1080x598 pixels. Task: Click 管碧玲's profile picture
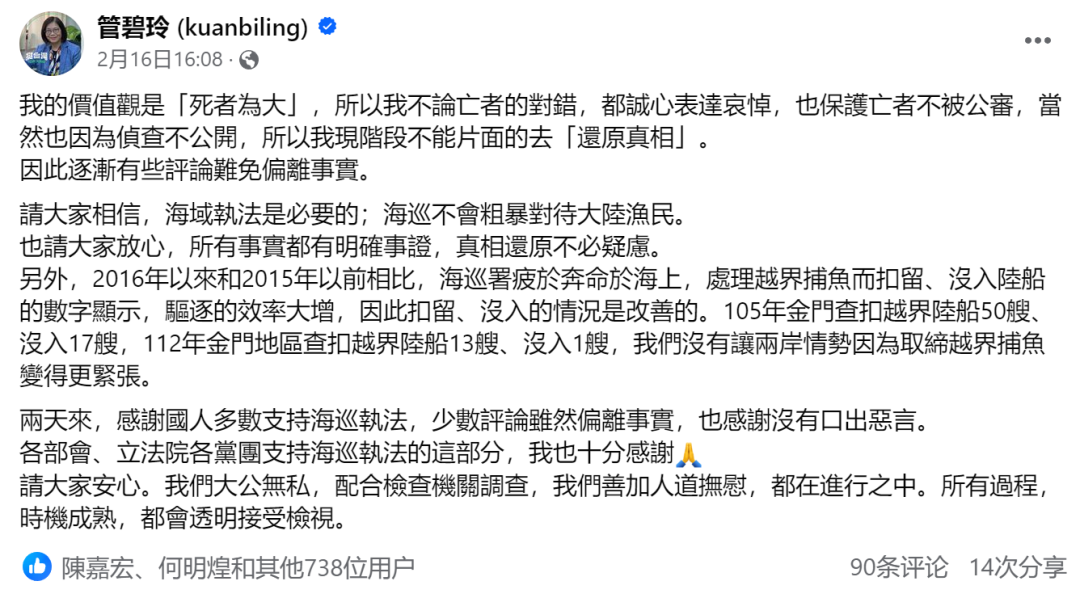tap(50, 44)
